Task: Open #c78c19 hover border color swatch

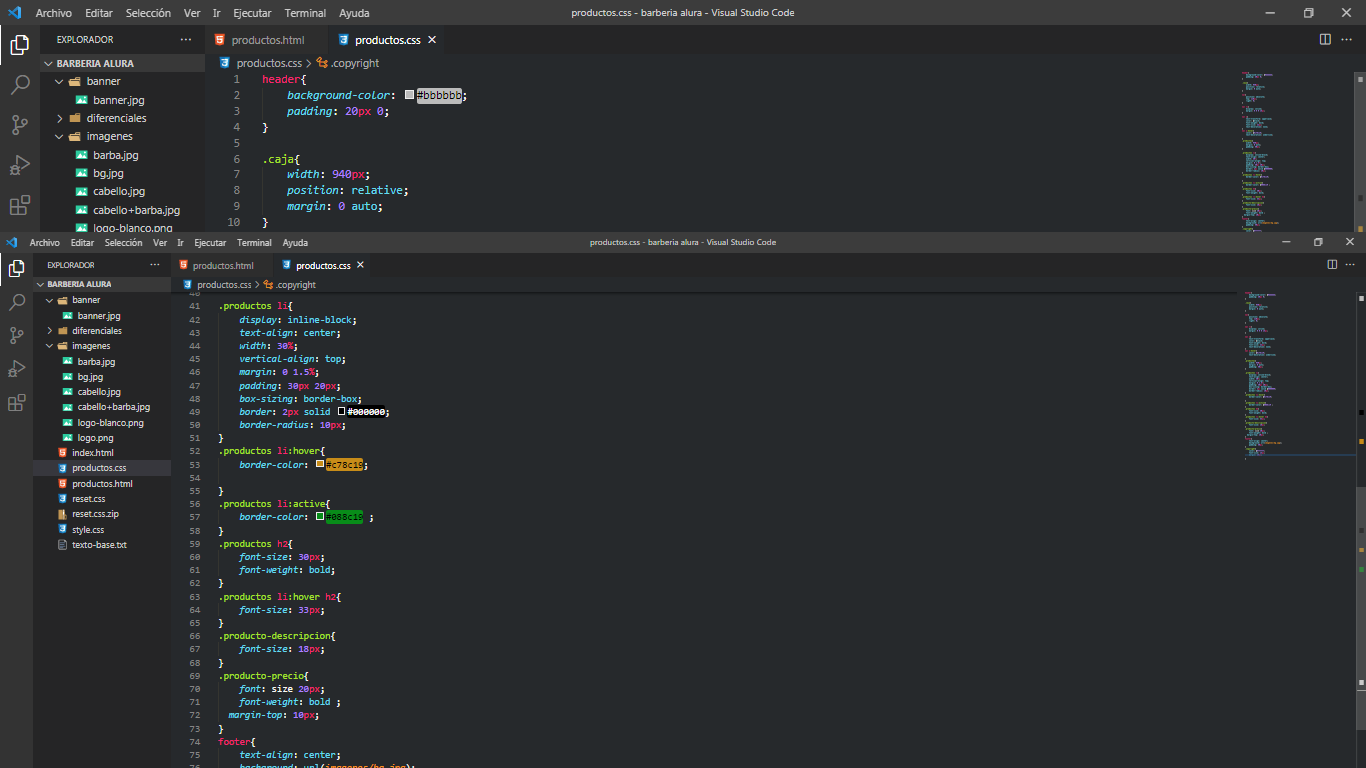Action: [x=320, y=464]
